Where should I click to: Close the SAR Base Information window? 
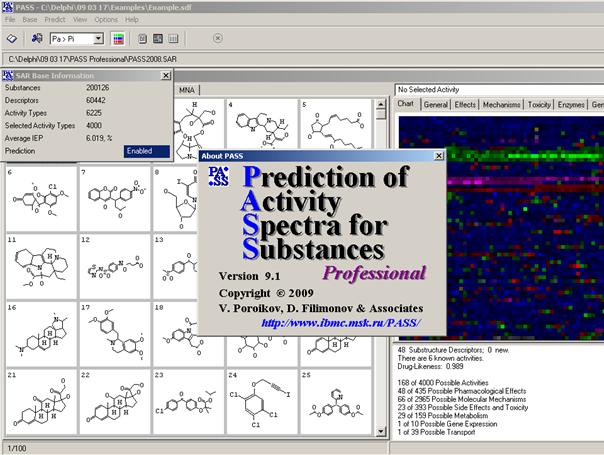point(166,76)
